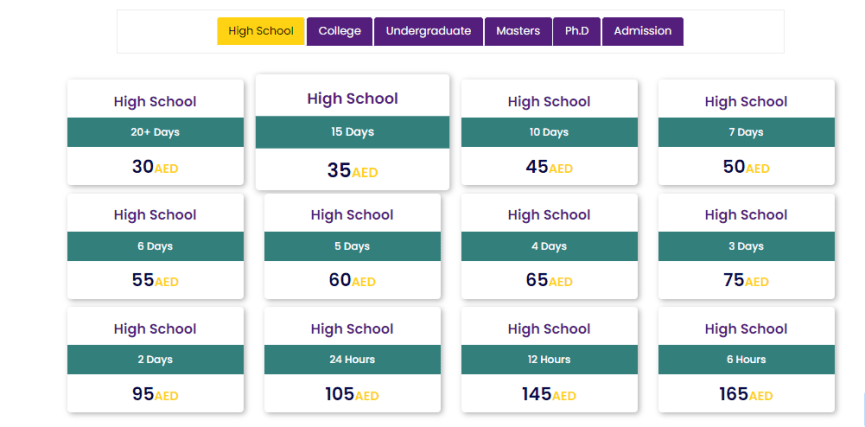Select the Admission tab
The height and width of the screenshot is (427, 865).
[643, 31]
